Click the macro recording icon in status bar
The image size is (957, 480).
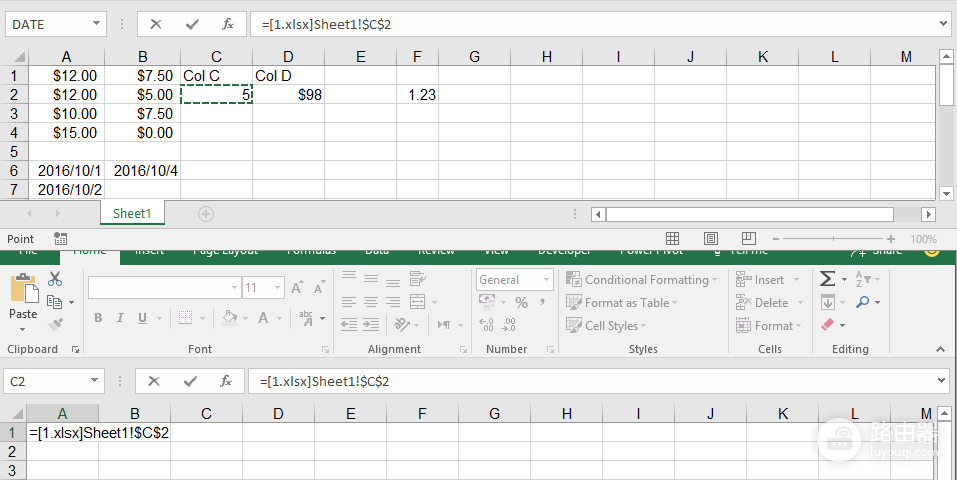tap(60, 238)
